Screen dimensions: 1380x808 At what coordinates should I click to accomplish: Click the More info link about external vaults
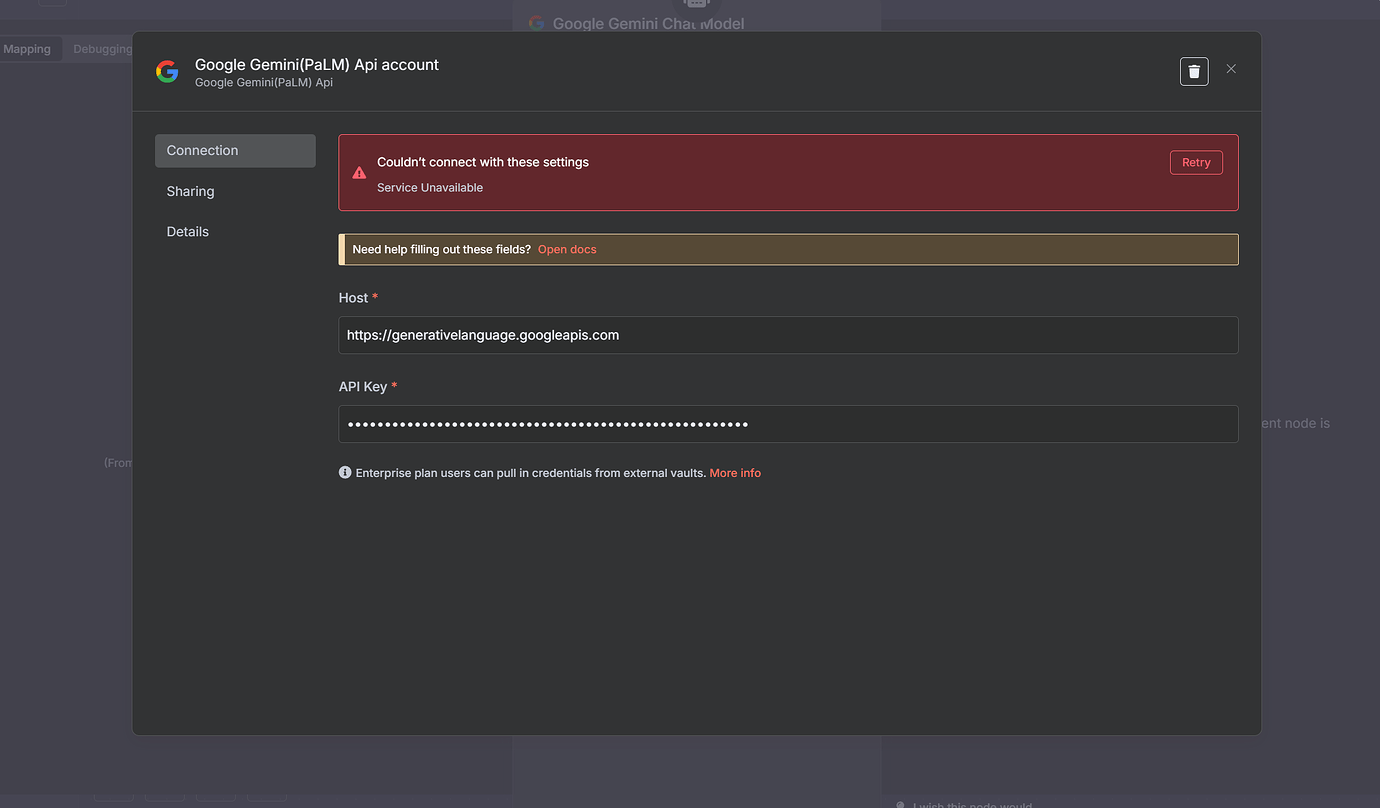click(735, 472)
